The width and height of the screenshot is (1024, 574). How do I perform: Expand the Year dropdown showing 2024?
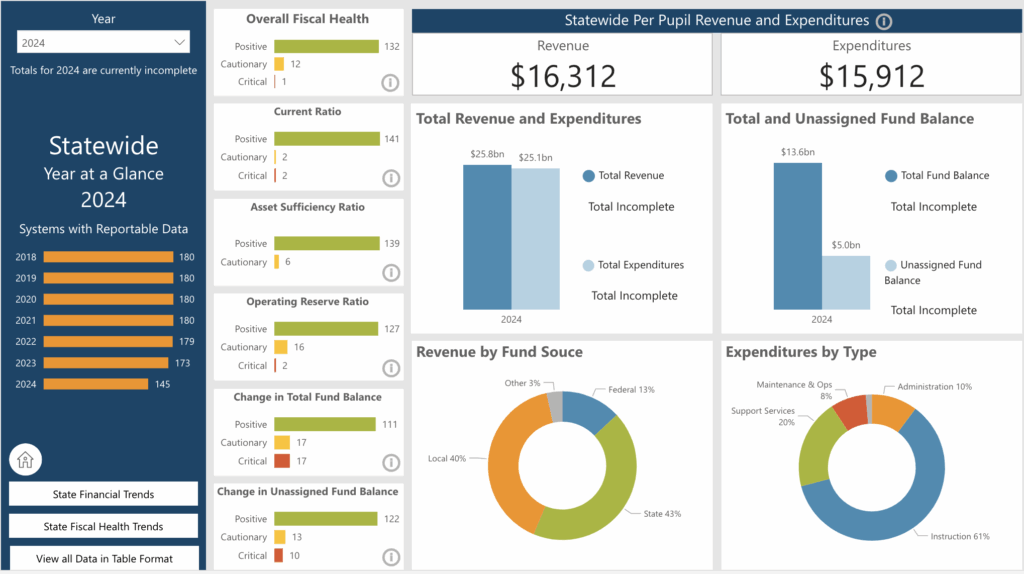[103, 42]
